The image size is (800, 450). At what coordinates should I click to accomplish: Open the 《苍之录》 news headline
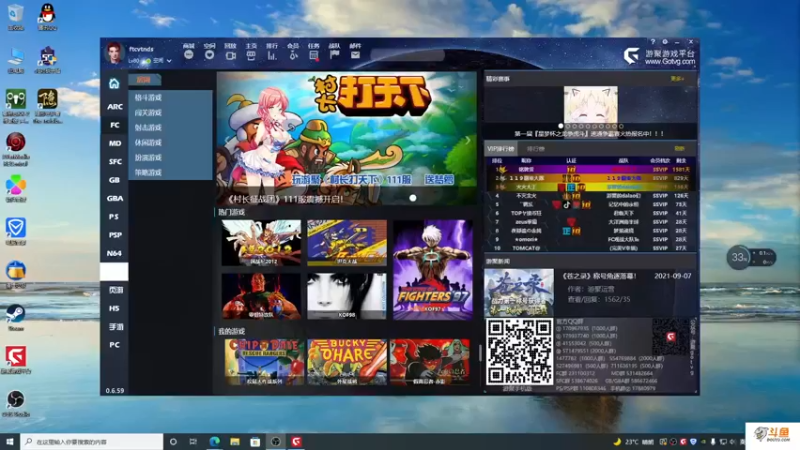[598, 276]
